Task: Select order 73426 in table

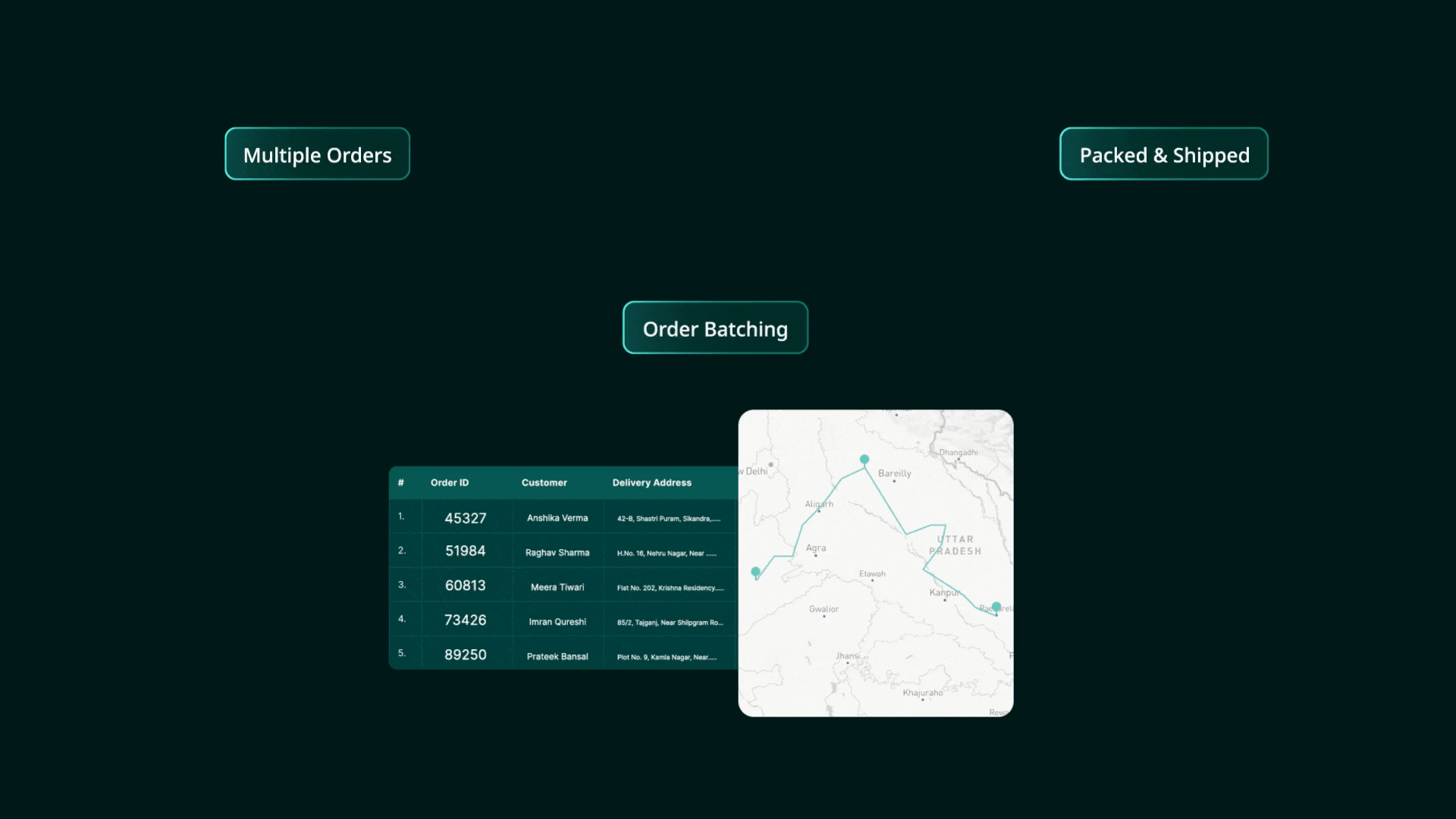Action: 465,620
